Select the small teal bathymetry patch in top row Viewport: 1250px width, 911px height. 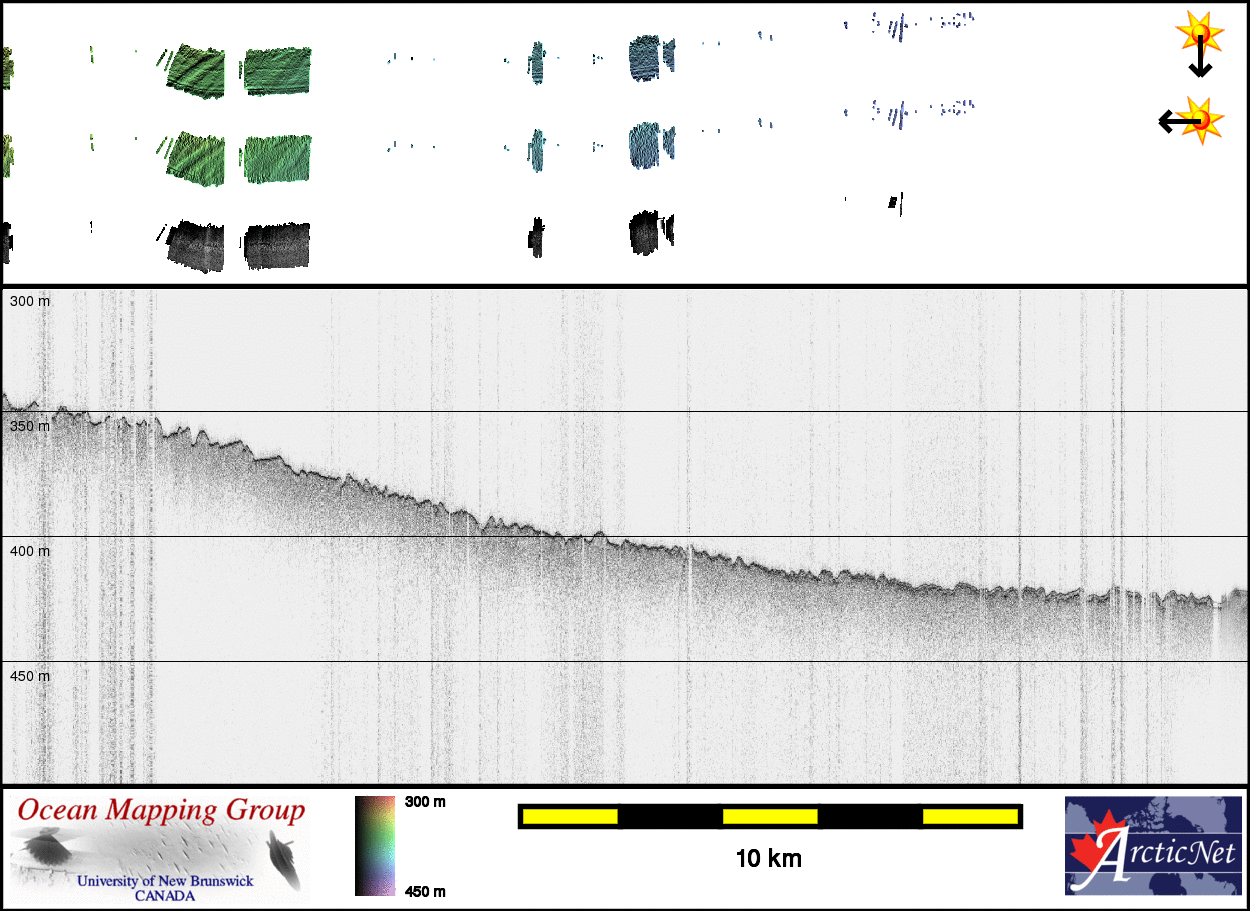coord(537,63)
